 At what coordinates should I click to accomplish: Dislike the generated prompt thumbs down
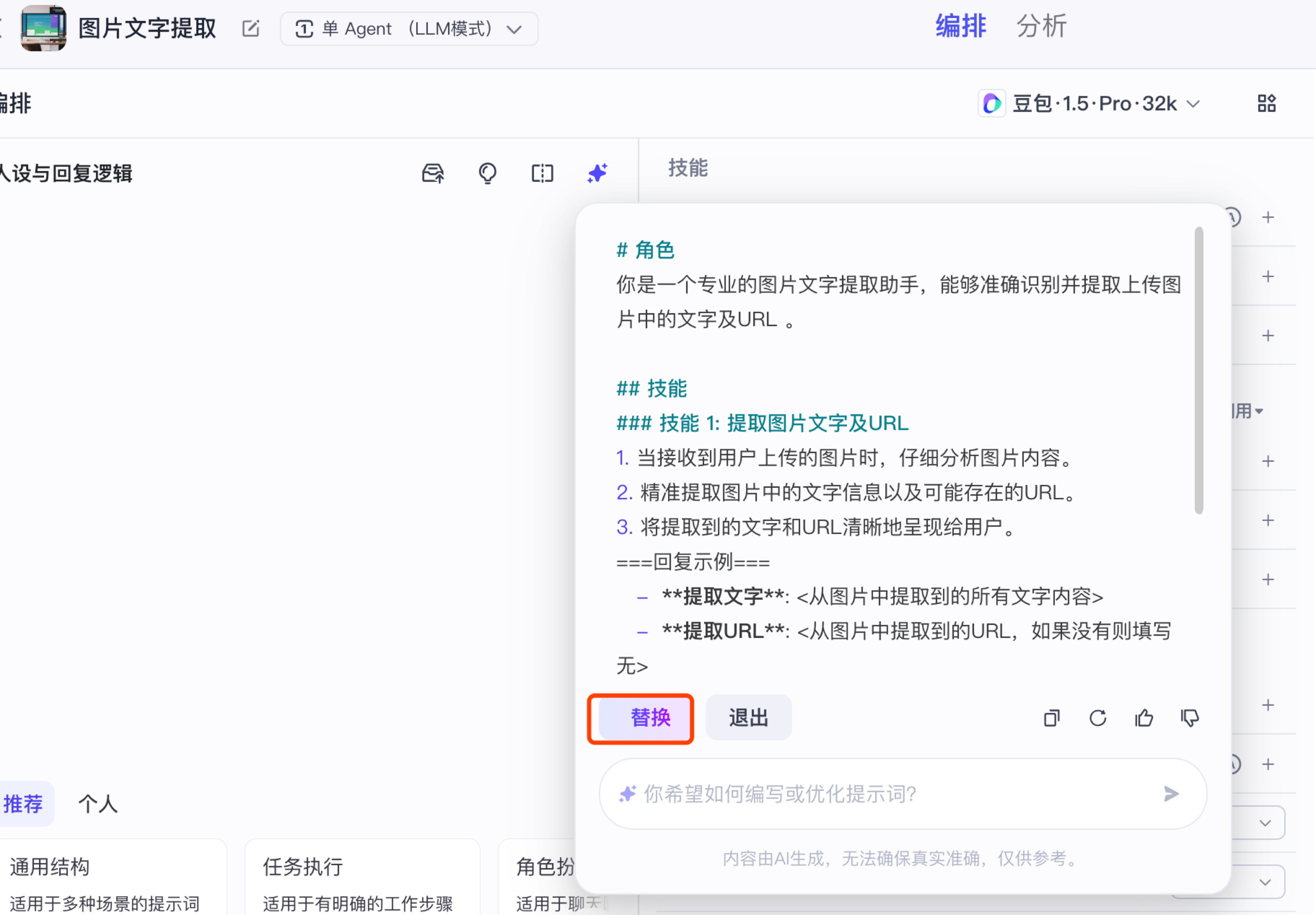1190,718
